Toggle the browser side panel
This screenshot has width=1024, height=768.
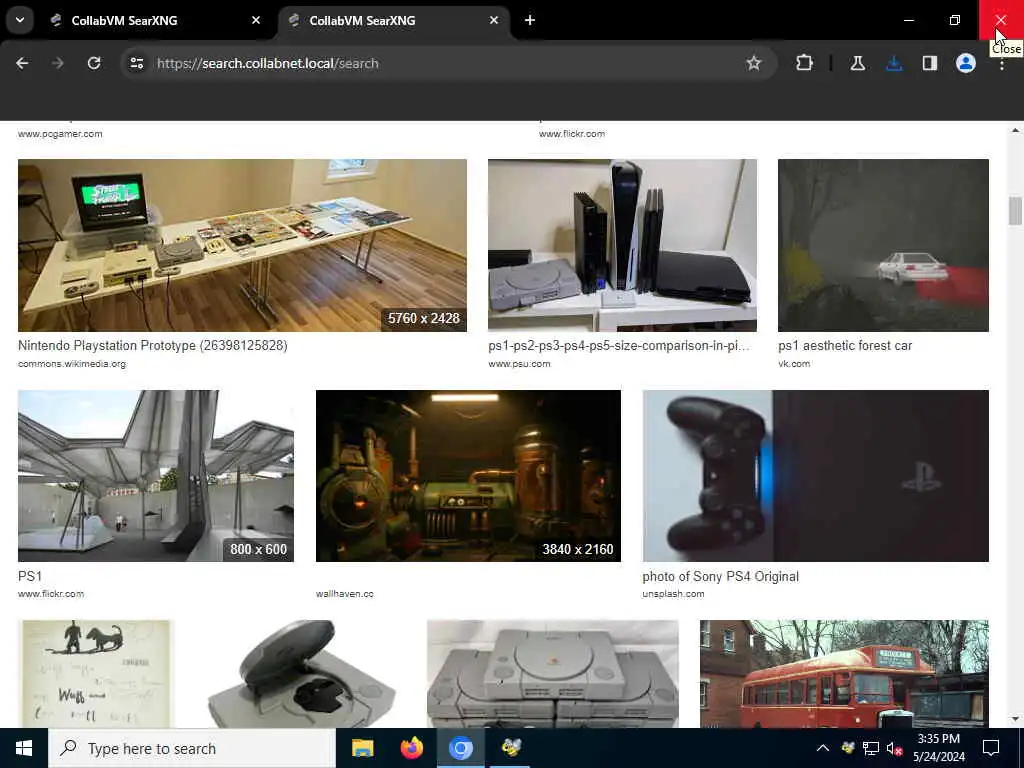[930, 63]
